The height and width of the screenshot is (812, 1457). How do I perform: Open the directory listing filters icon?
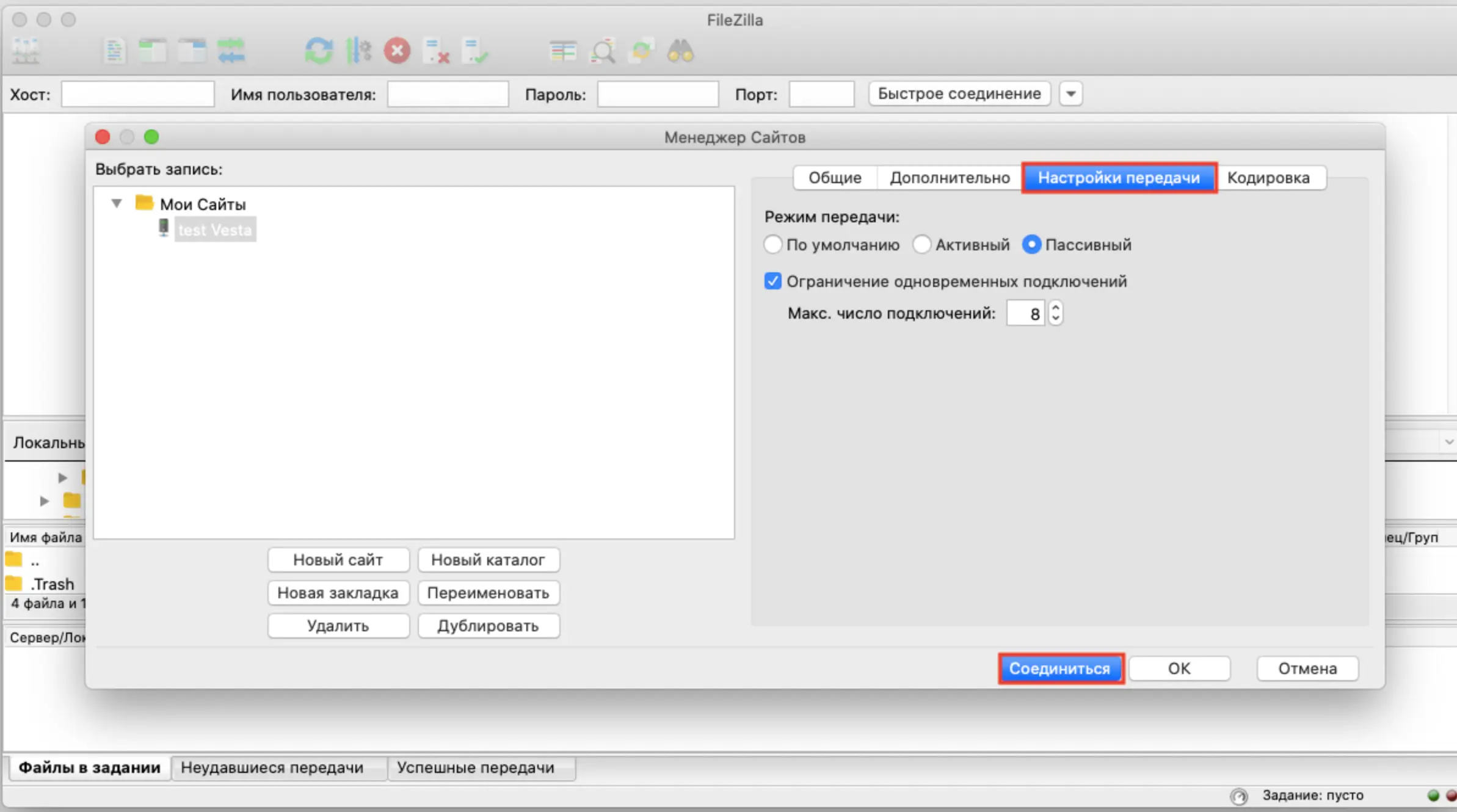point(562,51)
